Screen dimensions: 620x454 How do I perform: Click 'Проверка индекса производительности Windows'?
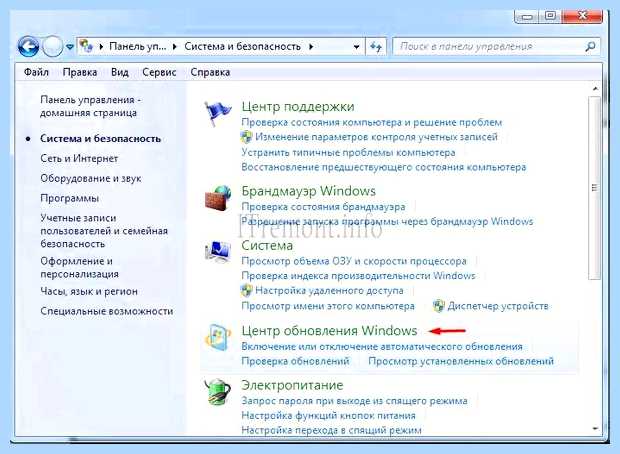click(358, 276)
